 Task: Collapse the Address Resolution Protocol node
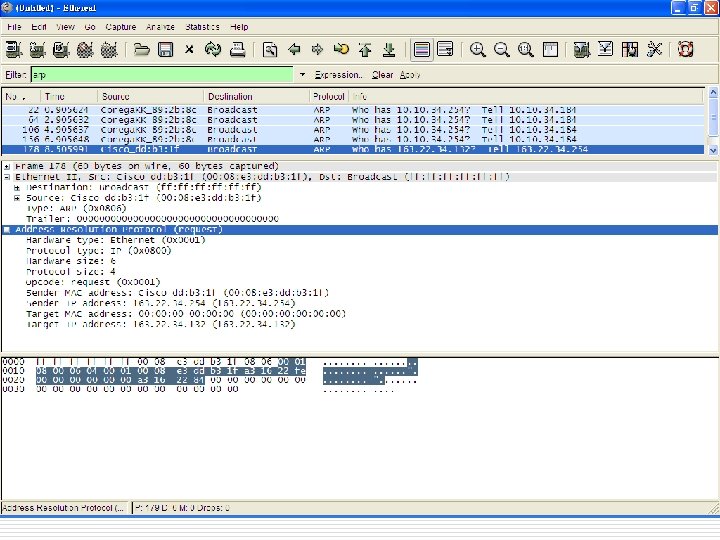pos(7,230)
